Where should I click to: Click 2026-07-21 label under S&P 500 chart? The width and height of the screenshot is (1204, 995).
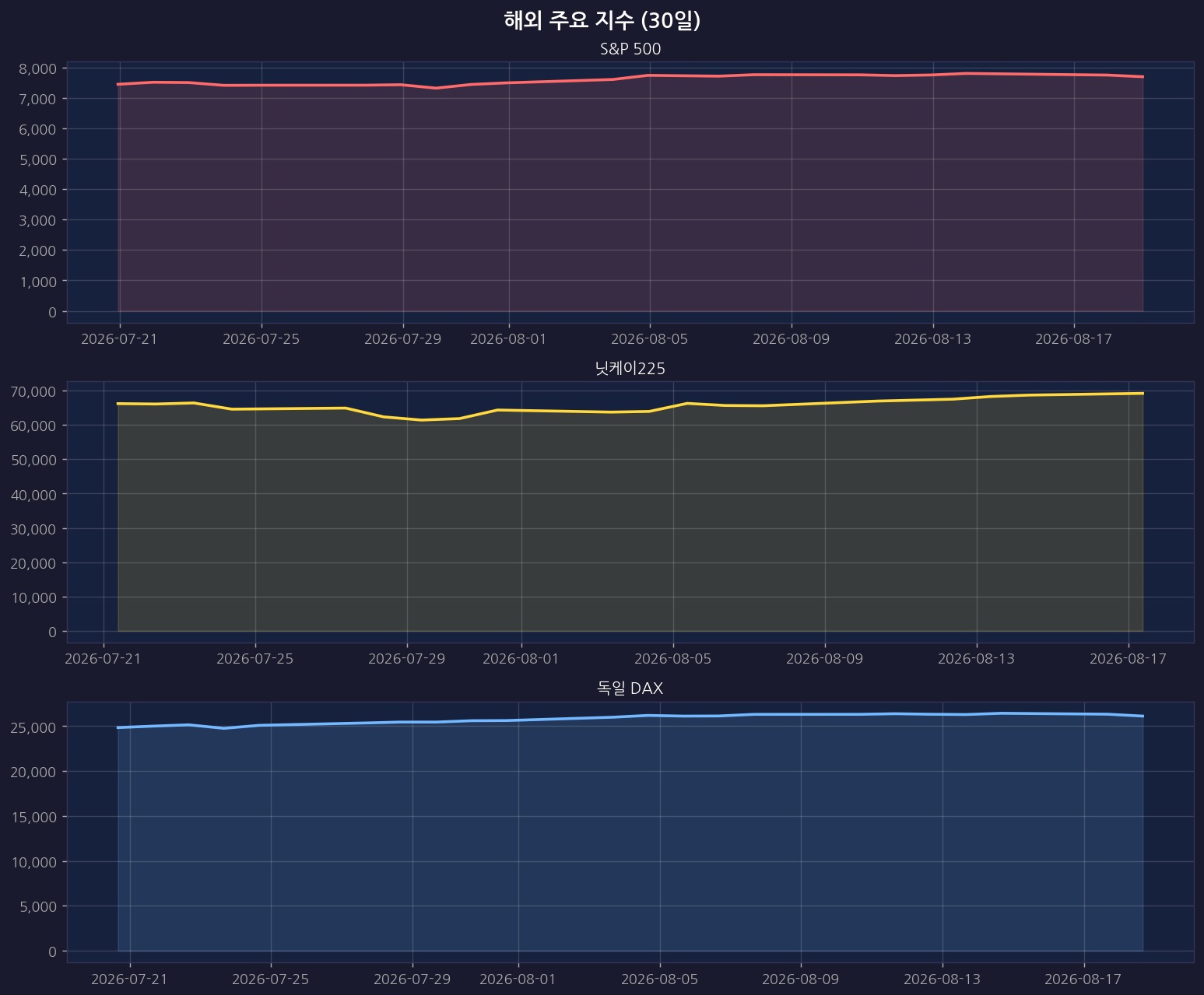click(119, 339)
